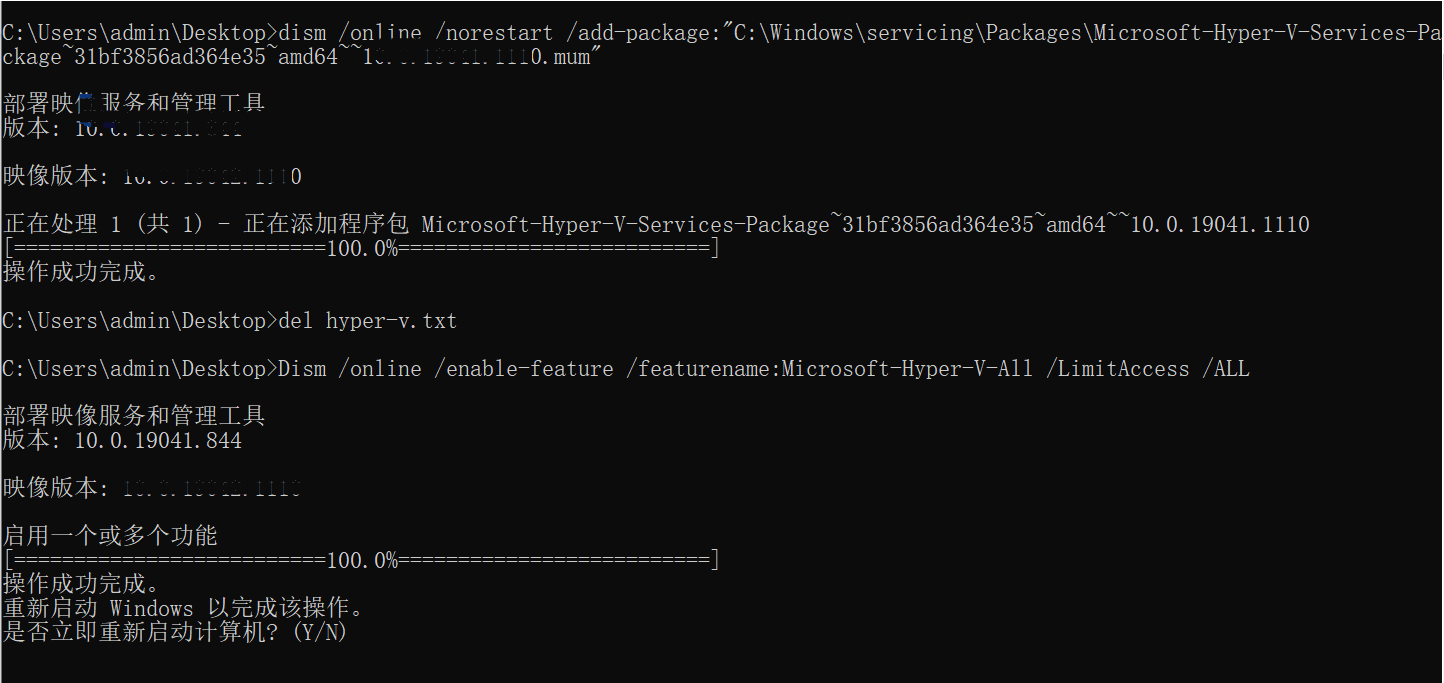Click the 重新启动 Windows 以完成该操作 message

(x=185, y=608)
